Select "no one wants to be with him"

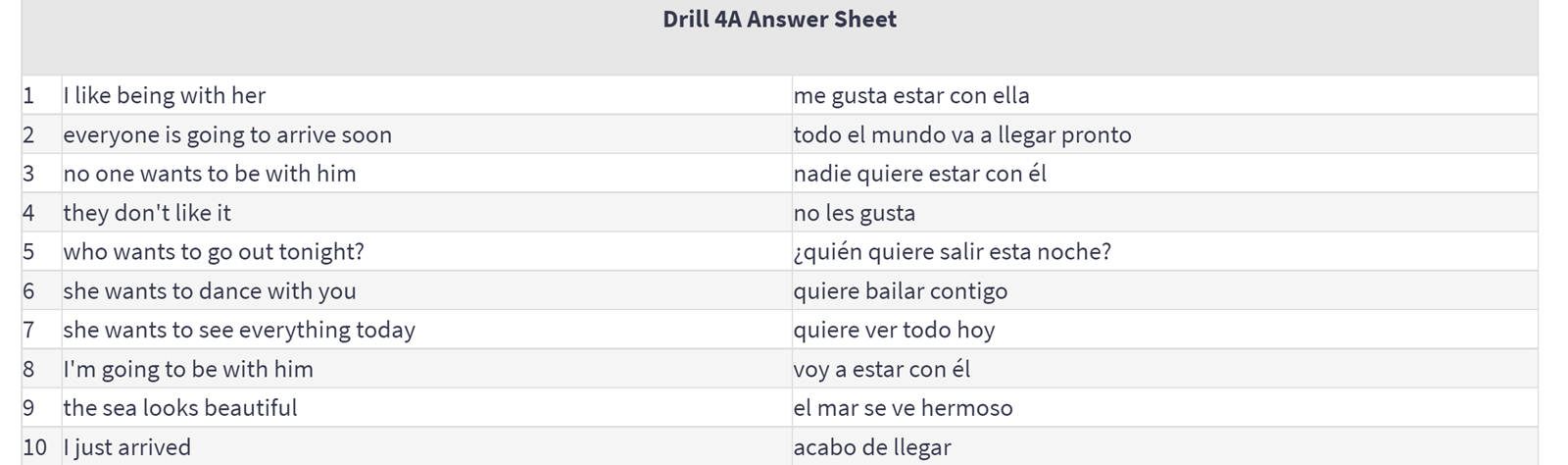click(x=210, y=174)
